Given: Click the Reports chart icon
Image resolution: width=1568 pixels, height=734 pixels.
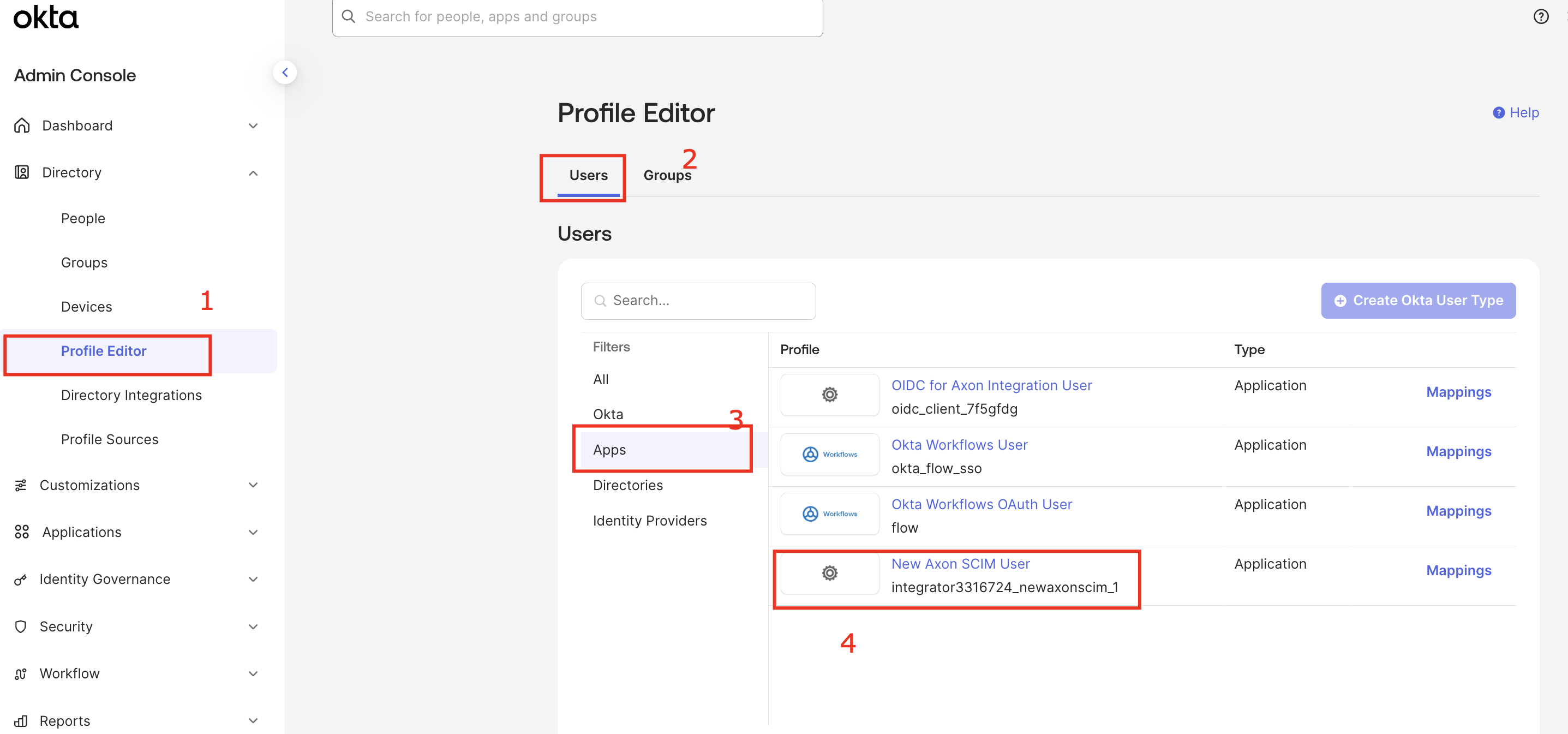Looking at the screenshot, I should pos(21,720).
